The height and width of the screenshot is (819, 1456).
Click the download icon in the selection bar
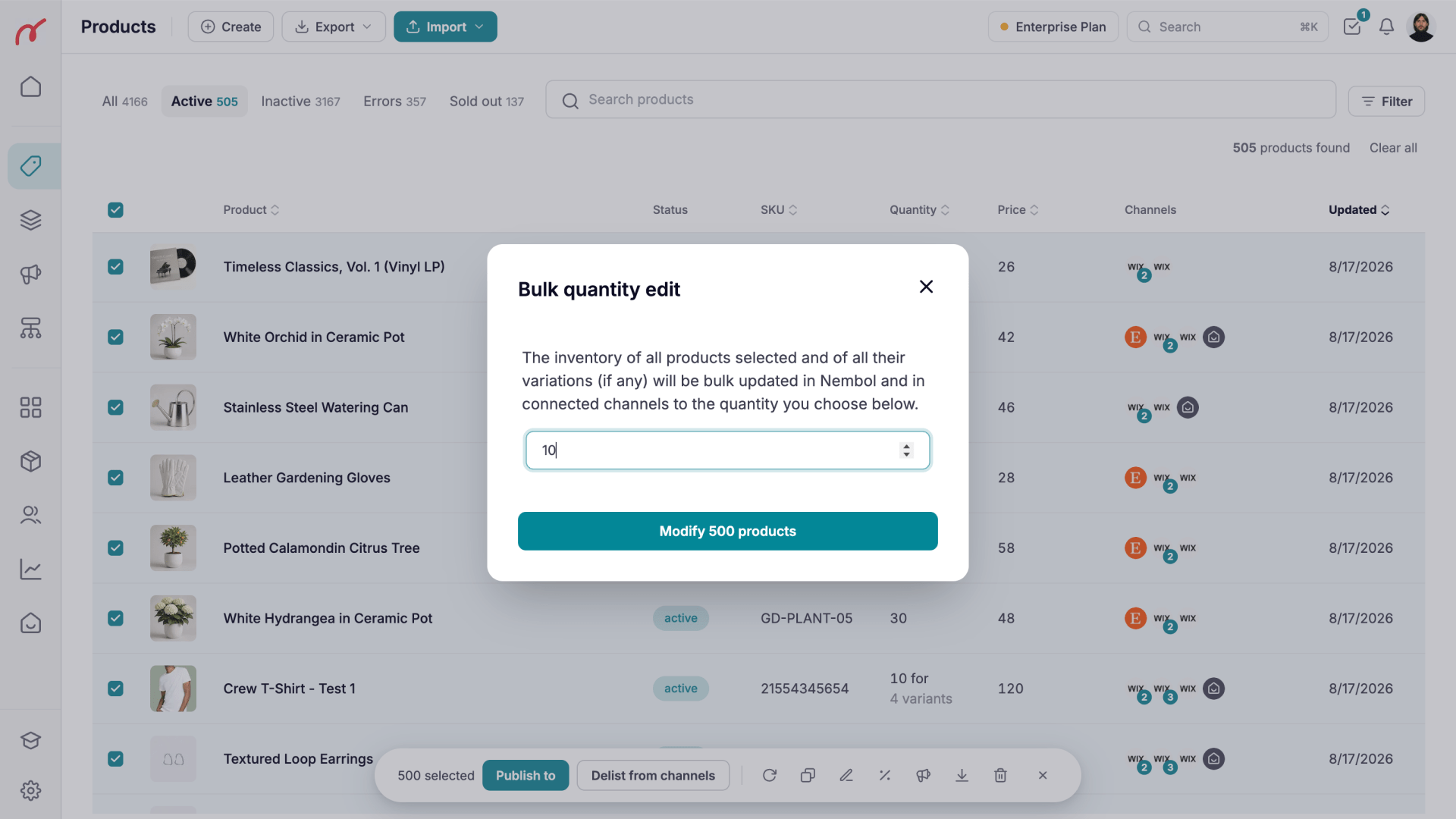tap(962, 775)
